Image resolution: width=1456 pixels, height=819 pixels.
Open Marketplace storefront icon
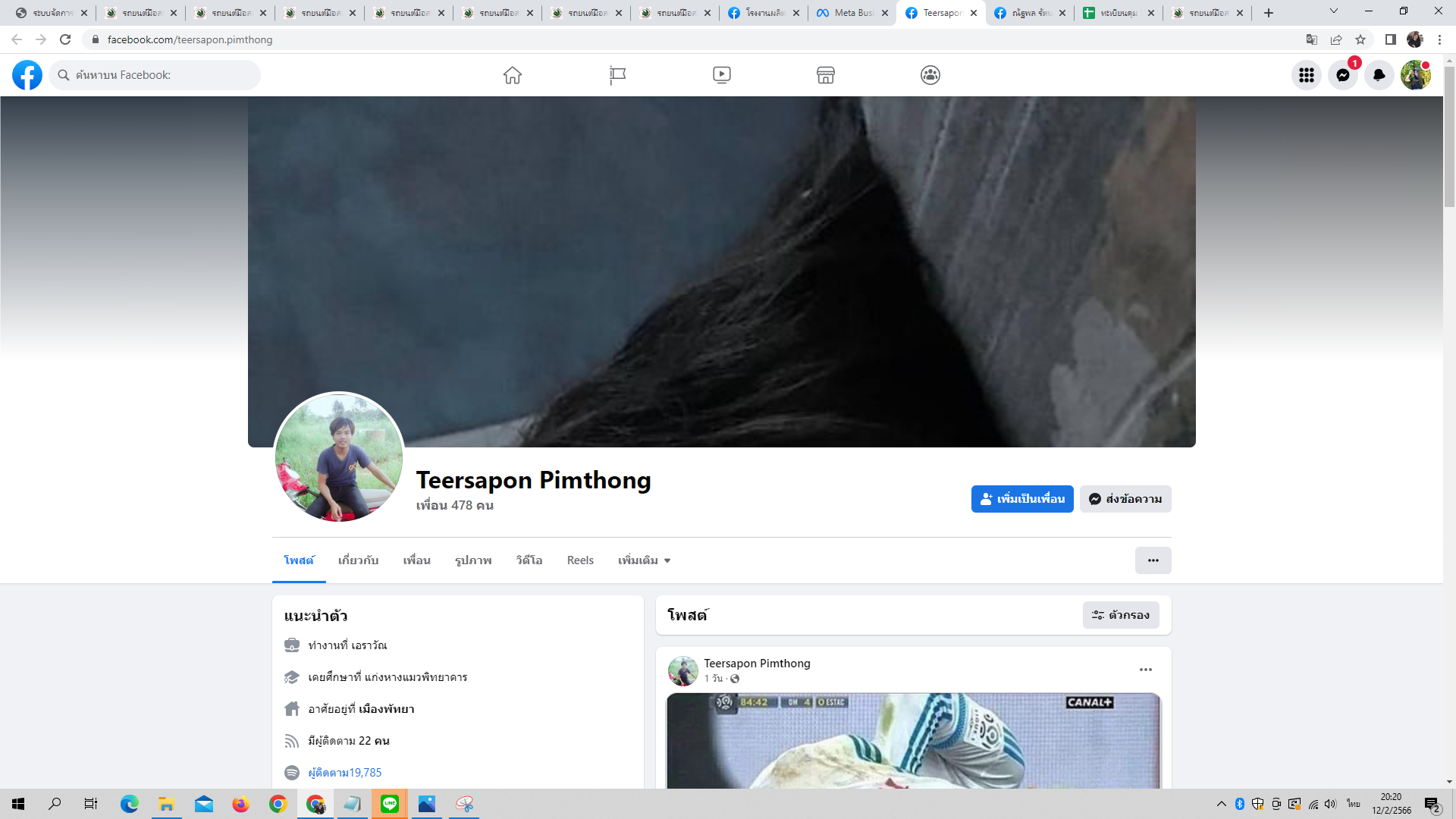pyautogui.click(x=826, y=75)
